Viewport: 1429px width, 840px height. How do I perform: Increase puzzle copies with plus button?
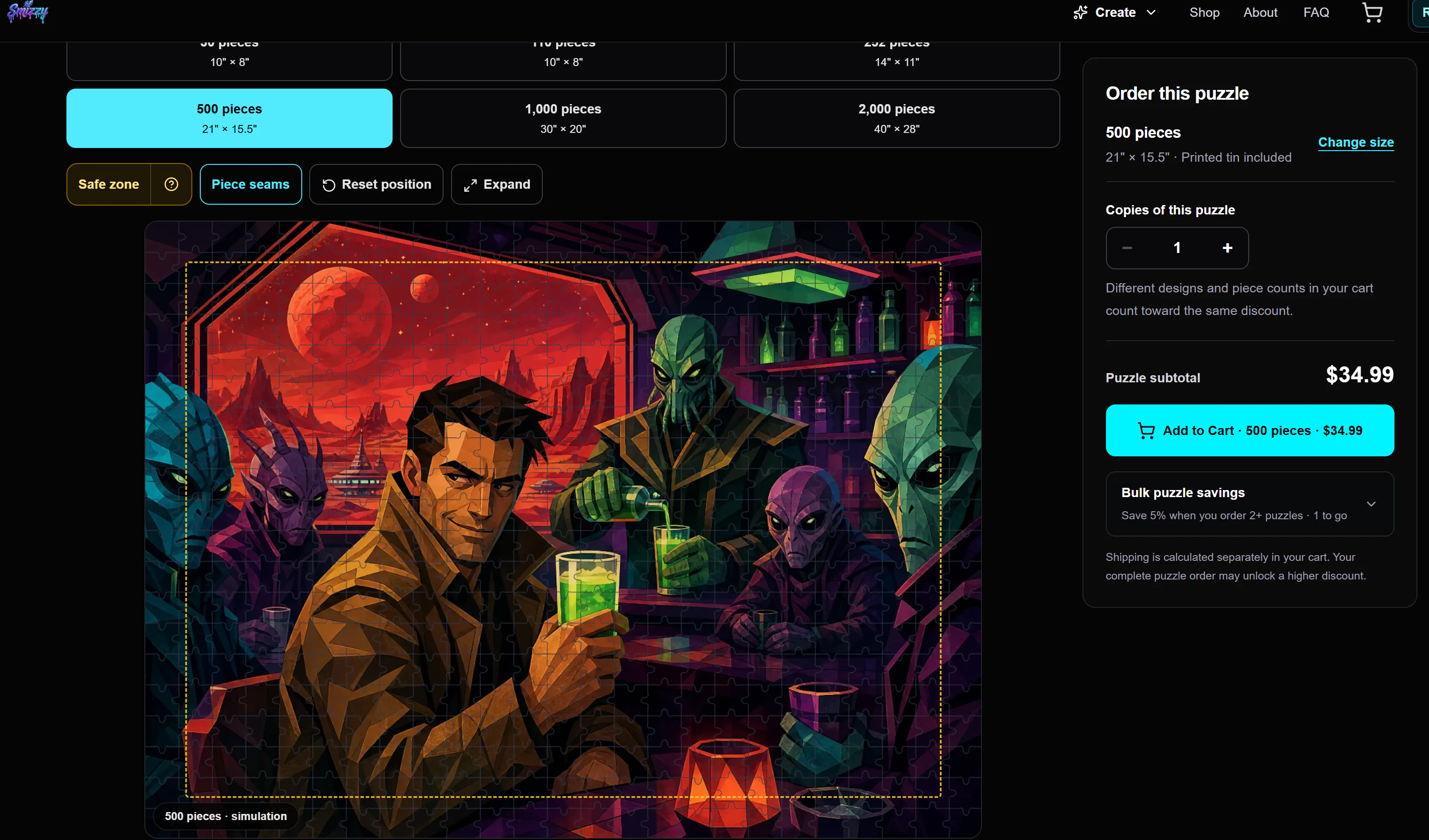pyautogui.click(x=1227, y=248)
